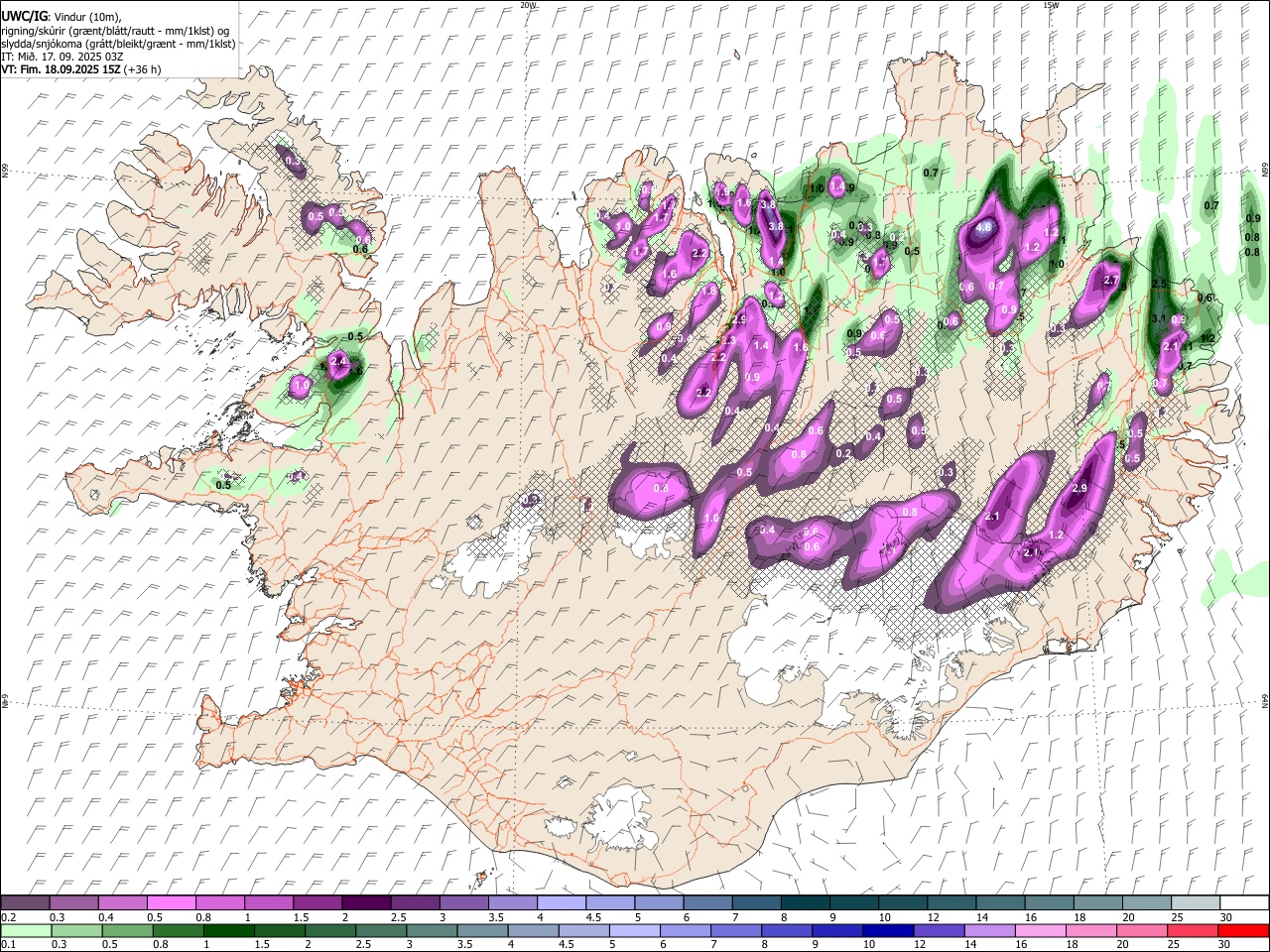This screenshot has height=952, width=1270.
Task: Click the darkest green 1–1.5 rain legend swatch
Action: 229,930
